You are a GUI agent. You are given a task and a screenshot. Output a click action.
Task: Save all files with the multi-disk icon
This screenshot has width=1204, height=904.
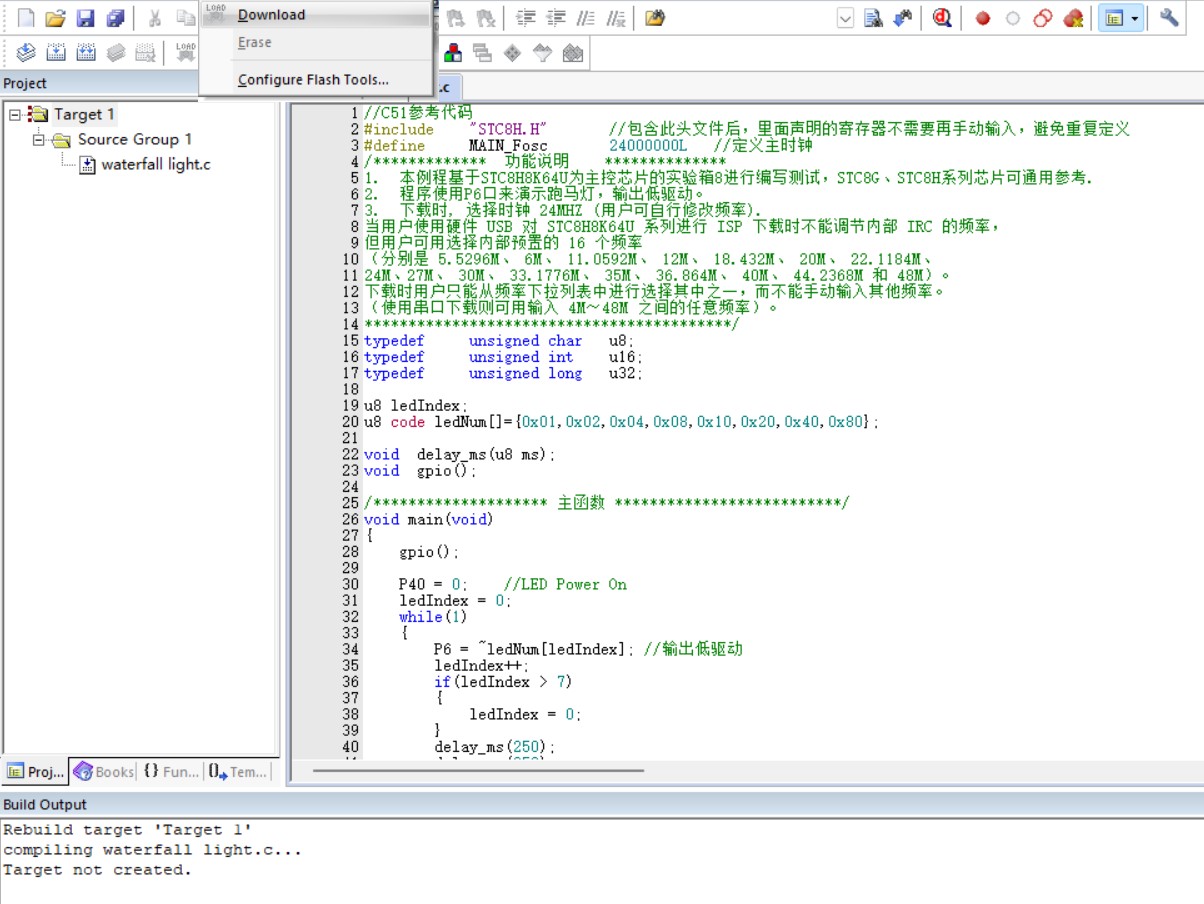(116, 18)
